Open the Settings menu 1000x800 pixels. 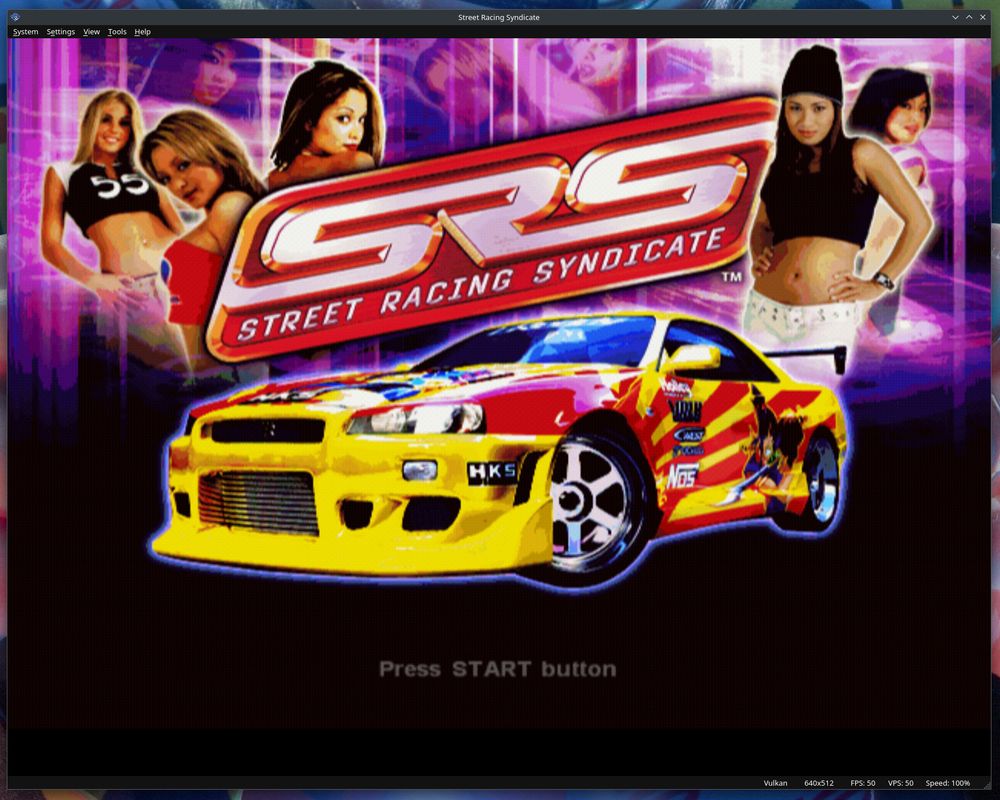point(61,32)
